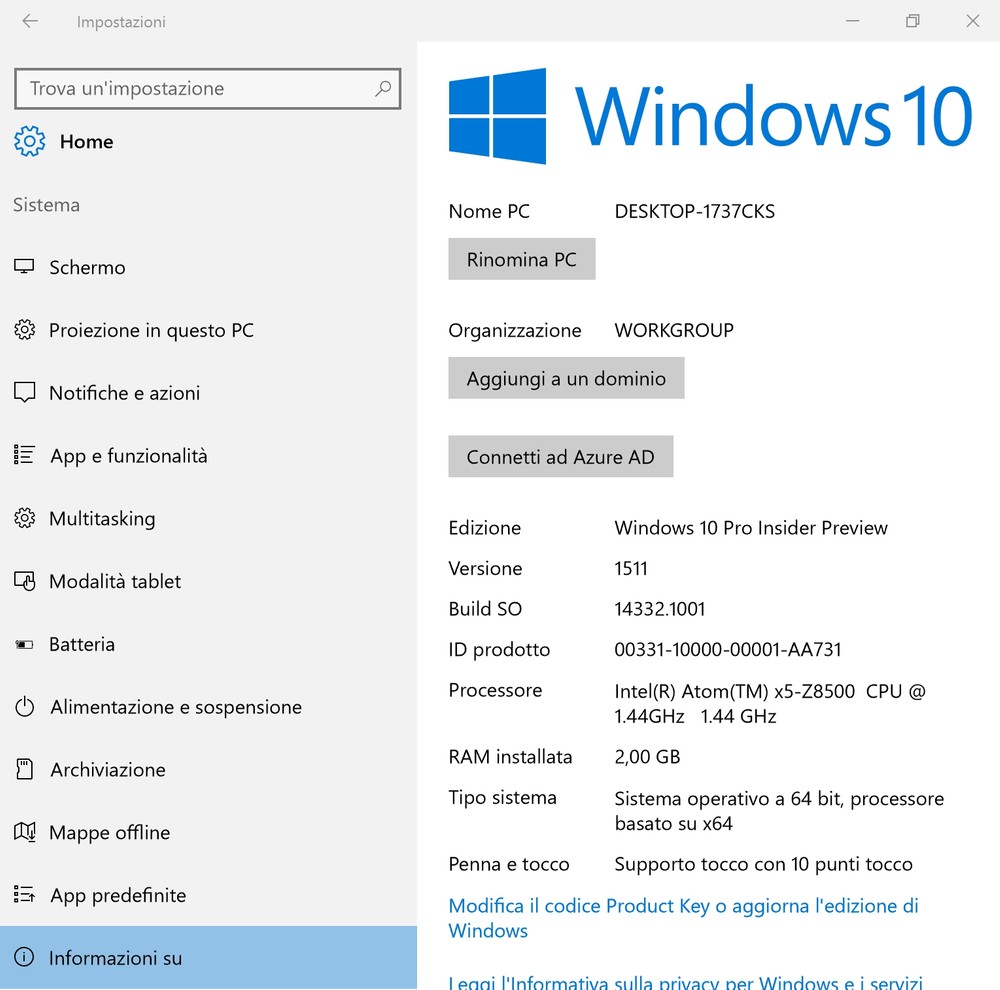The image size is (1000, 990).
Task: Select App predefinite in the sidebar
Action: [118, 895]
